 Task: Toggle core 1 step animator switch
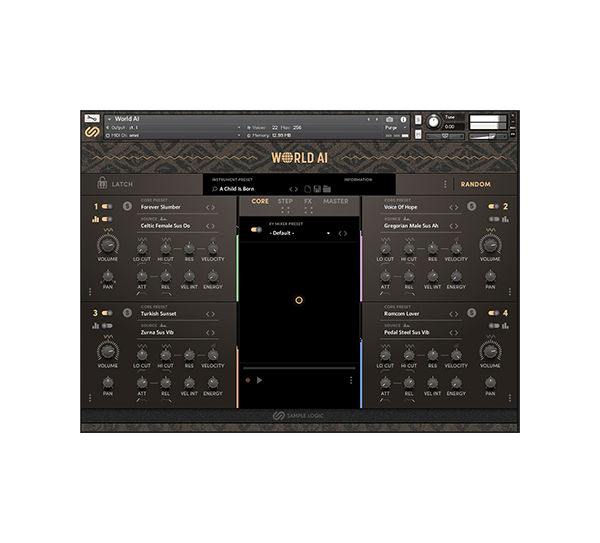click(107, 219)
